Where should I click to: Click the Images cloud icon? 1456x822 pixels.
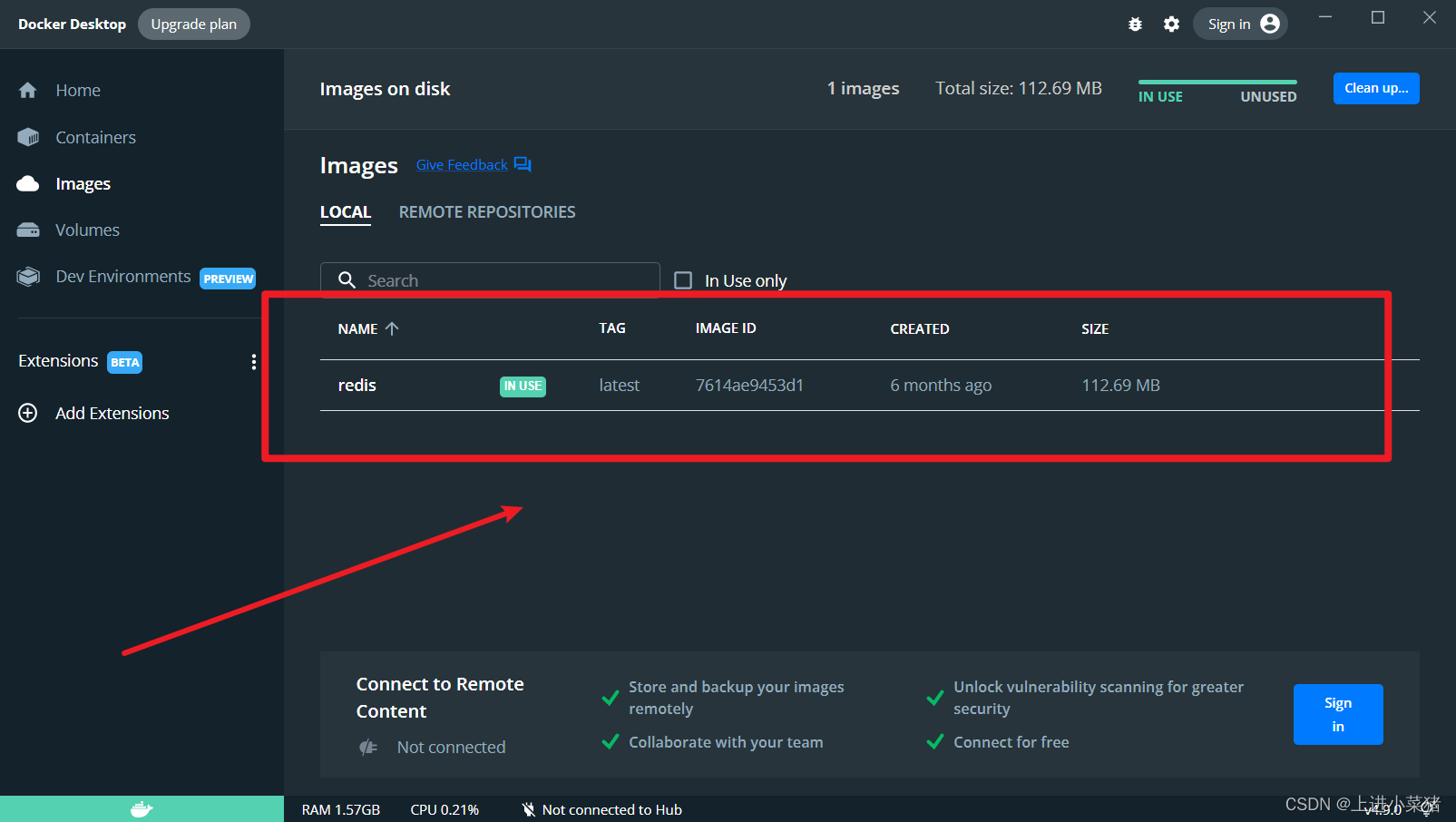(28, 184)
